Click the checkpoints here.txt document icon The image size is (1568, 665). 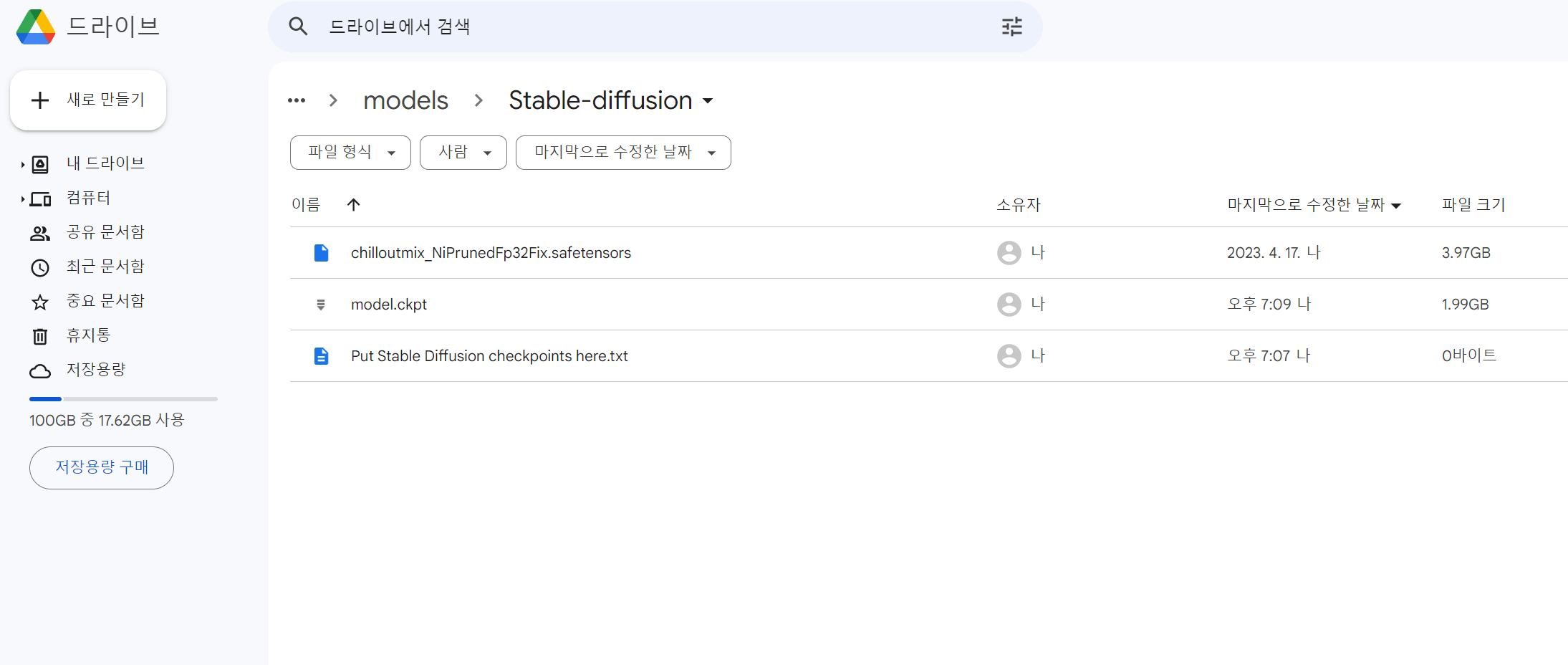pos(322,356)
